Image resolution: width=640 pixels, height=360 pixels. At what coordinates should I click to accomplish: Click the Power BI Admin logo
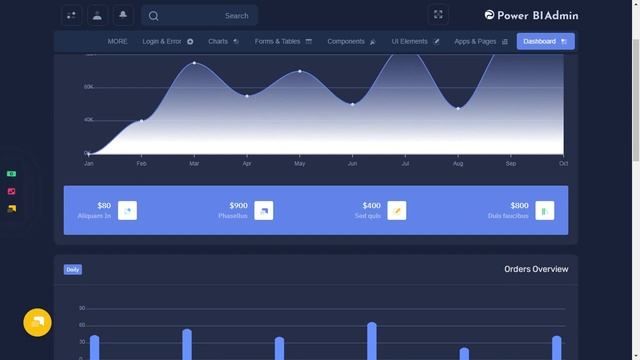click(531, 16)
